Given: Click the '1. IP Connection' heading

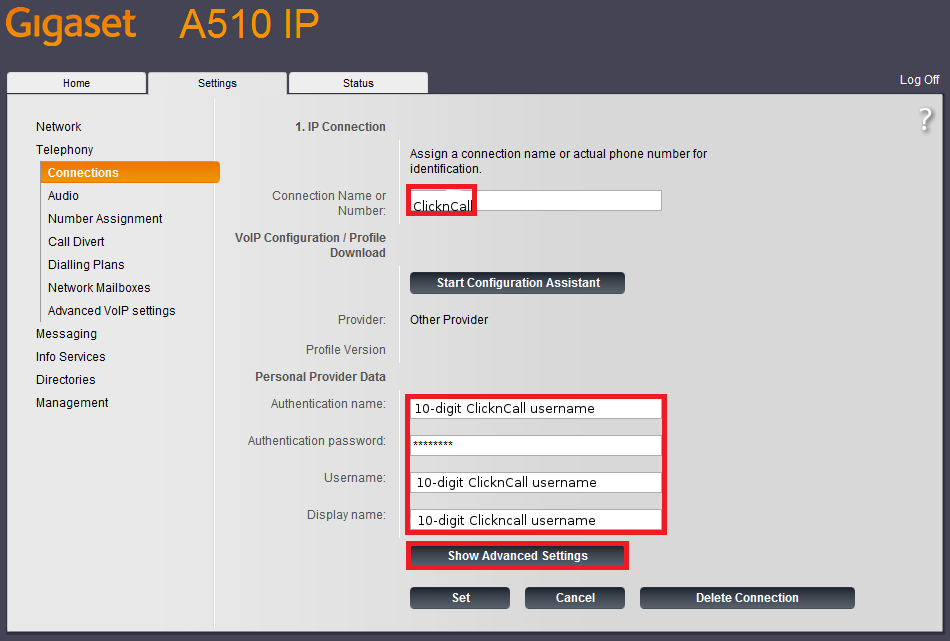Looking at the screenshot, I should tap(340, 127).
